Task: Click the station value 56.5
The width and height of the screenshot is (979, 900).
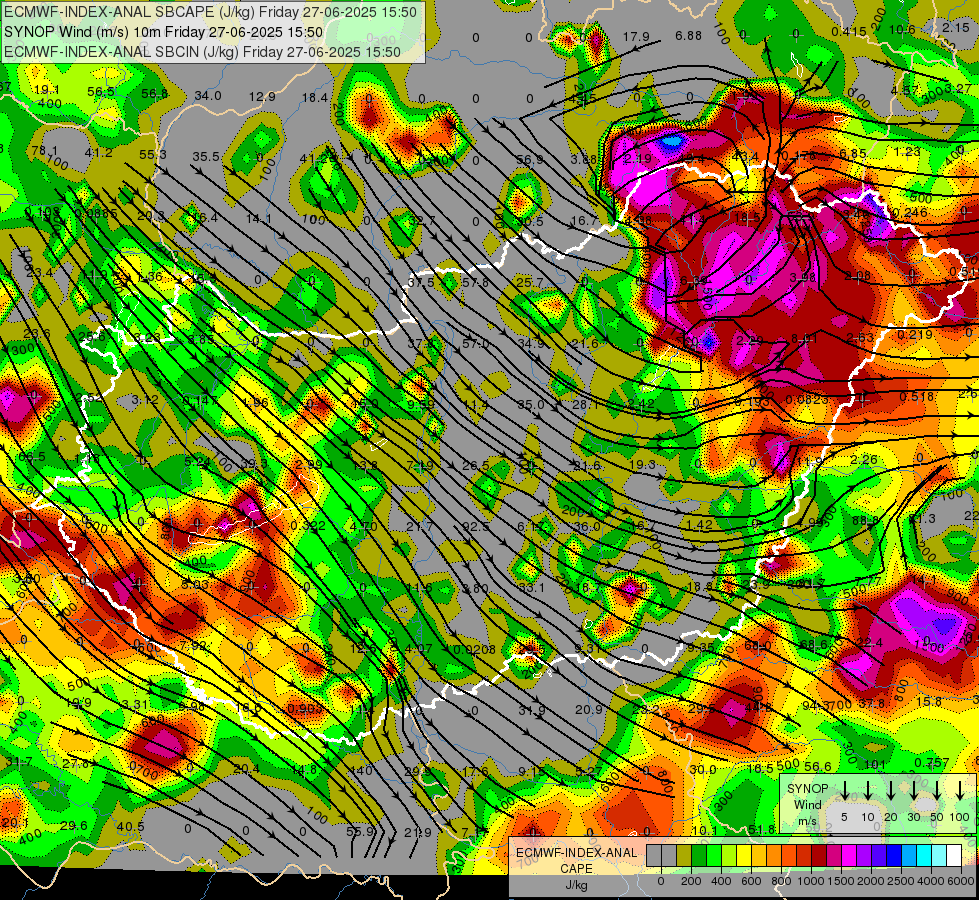Action: pyautogui.click(x=101, y=92)
